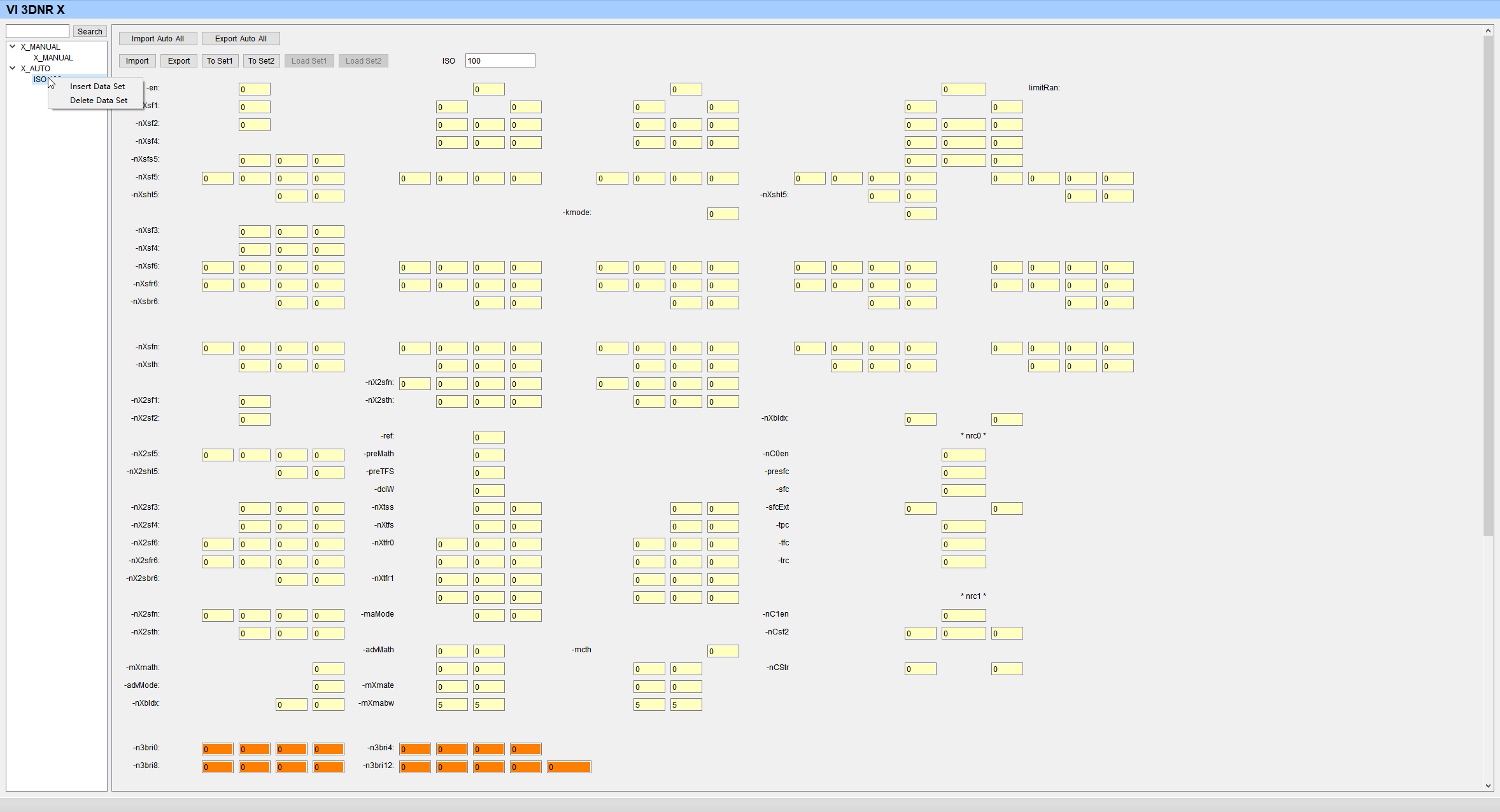
Task: Click the -preMath value field
Action: point(488,455)
